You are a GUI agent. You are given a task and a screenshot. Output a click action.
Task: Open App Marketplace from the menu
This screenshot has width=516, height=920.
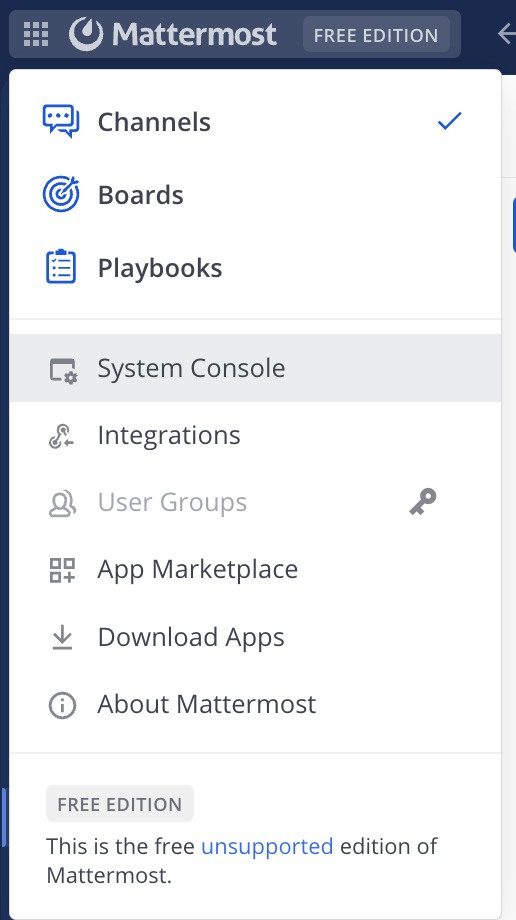click(255, 569)
